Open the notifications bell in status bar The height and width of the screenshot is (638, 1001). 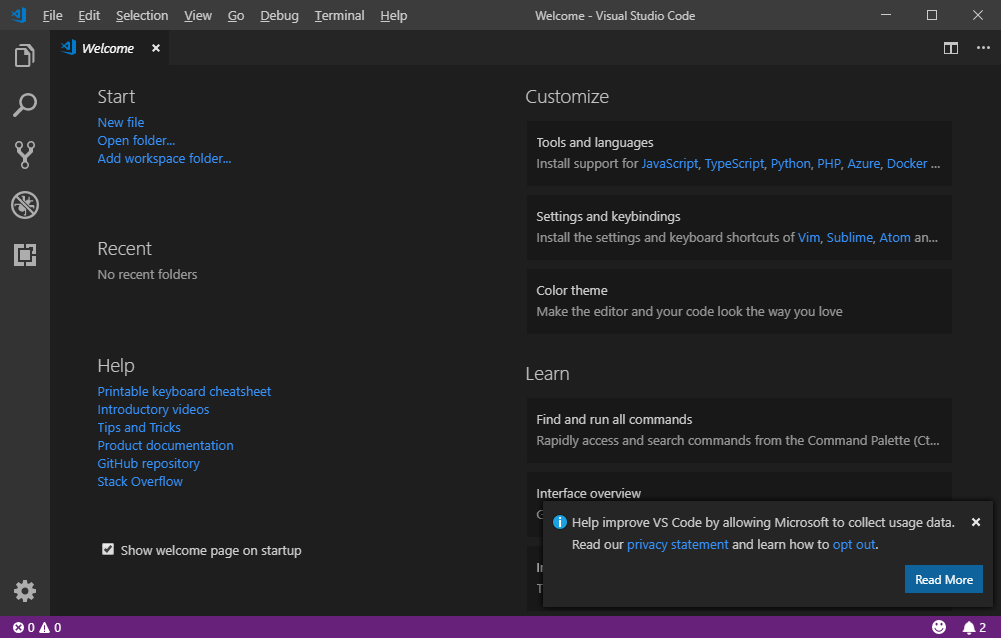pyautogui.click(x=968, y=627)
